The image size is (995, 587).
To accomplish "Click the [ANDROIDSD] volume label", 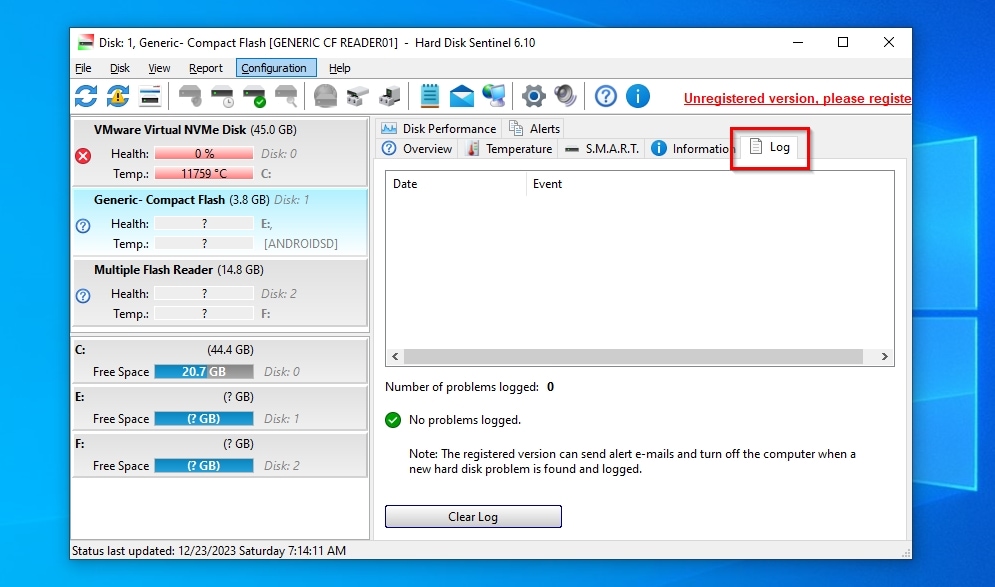I will pos(301,244).
